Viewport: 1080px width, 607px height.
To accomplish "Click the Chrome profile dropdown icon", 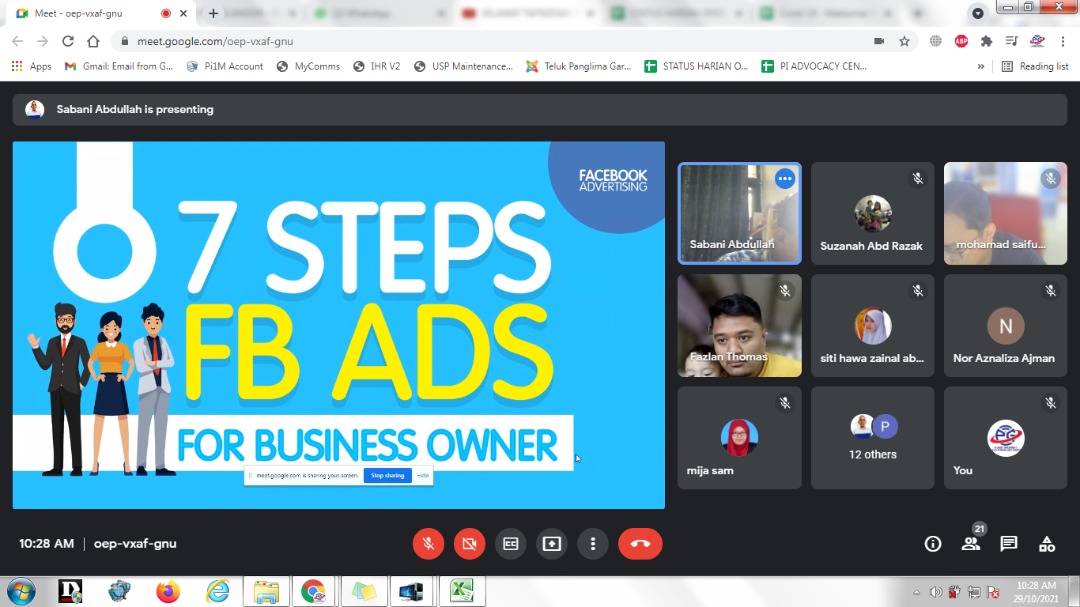I will coord(977,13).
